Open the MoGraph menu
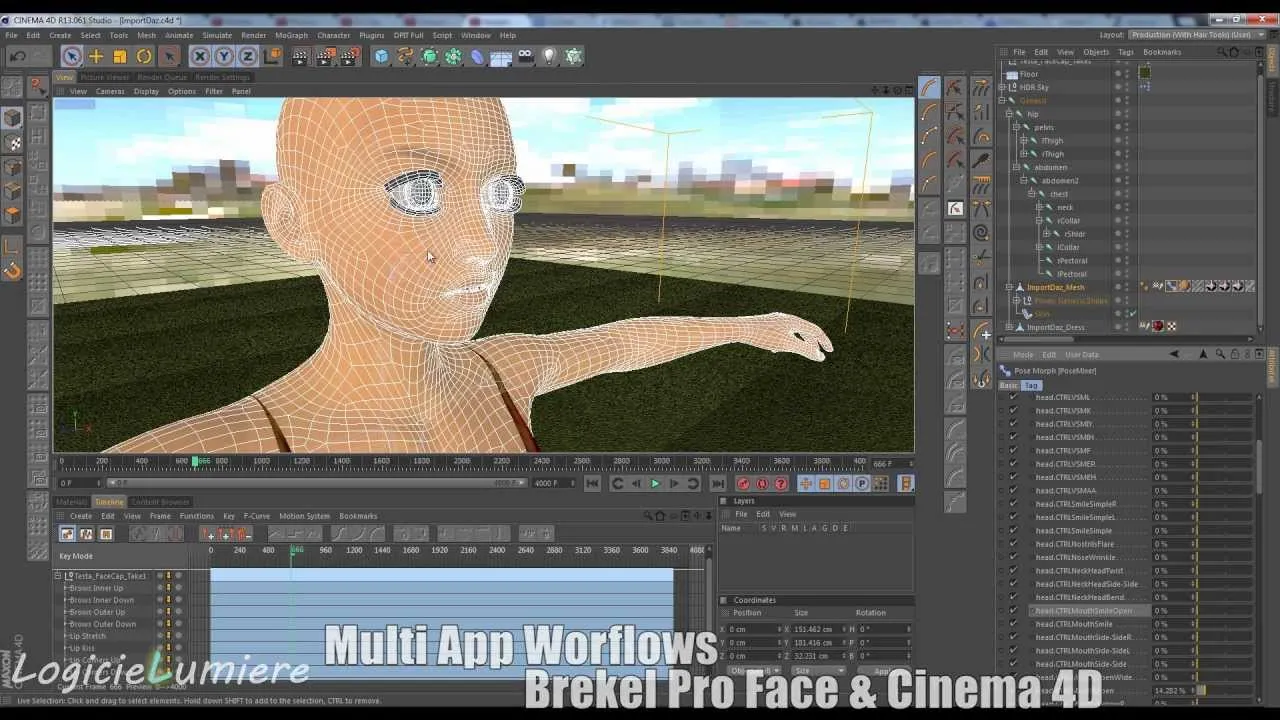Image resolution: width=1280 pixels, height=720 pixels. (291, 35)
